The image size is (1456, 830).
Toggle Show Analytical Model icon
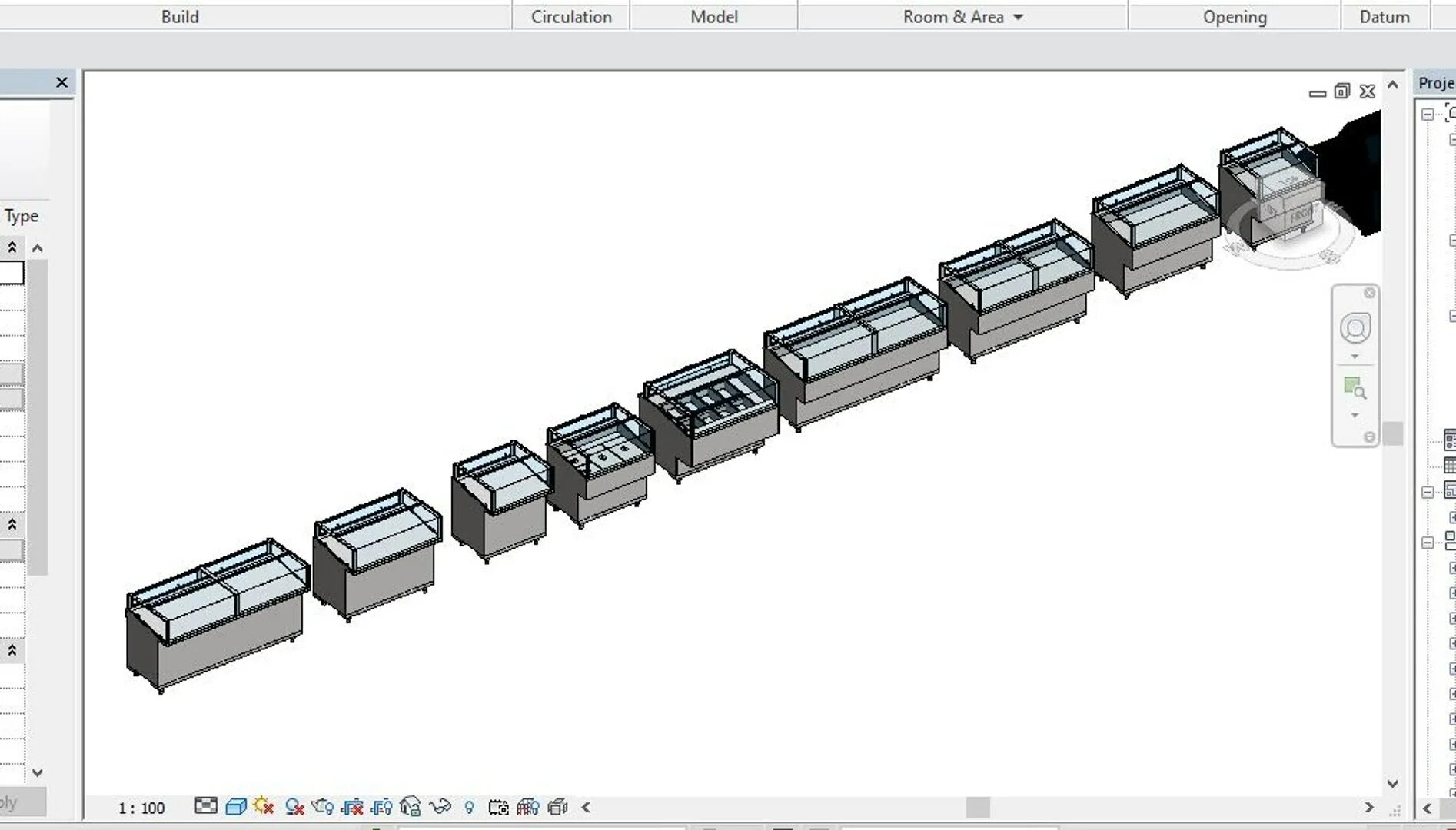pyautogui.click(x=528, y=807)
